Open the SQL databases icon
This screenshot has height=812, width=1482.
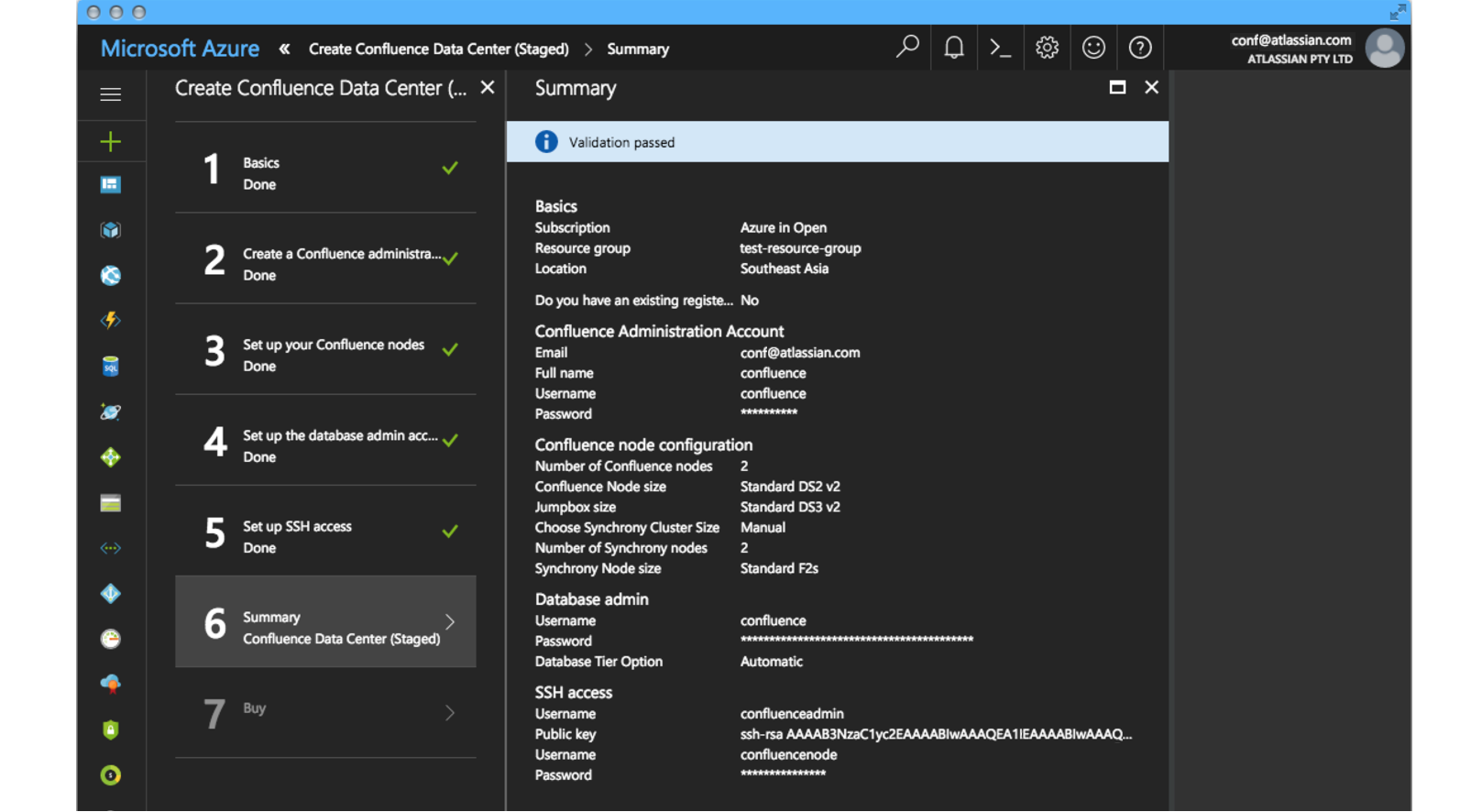tap(110, 367)
